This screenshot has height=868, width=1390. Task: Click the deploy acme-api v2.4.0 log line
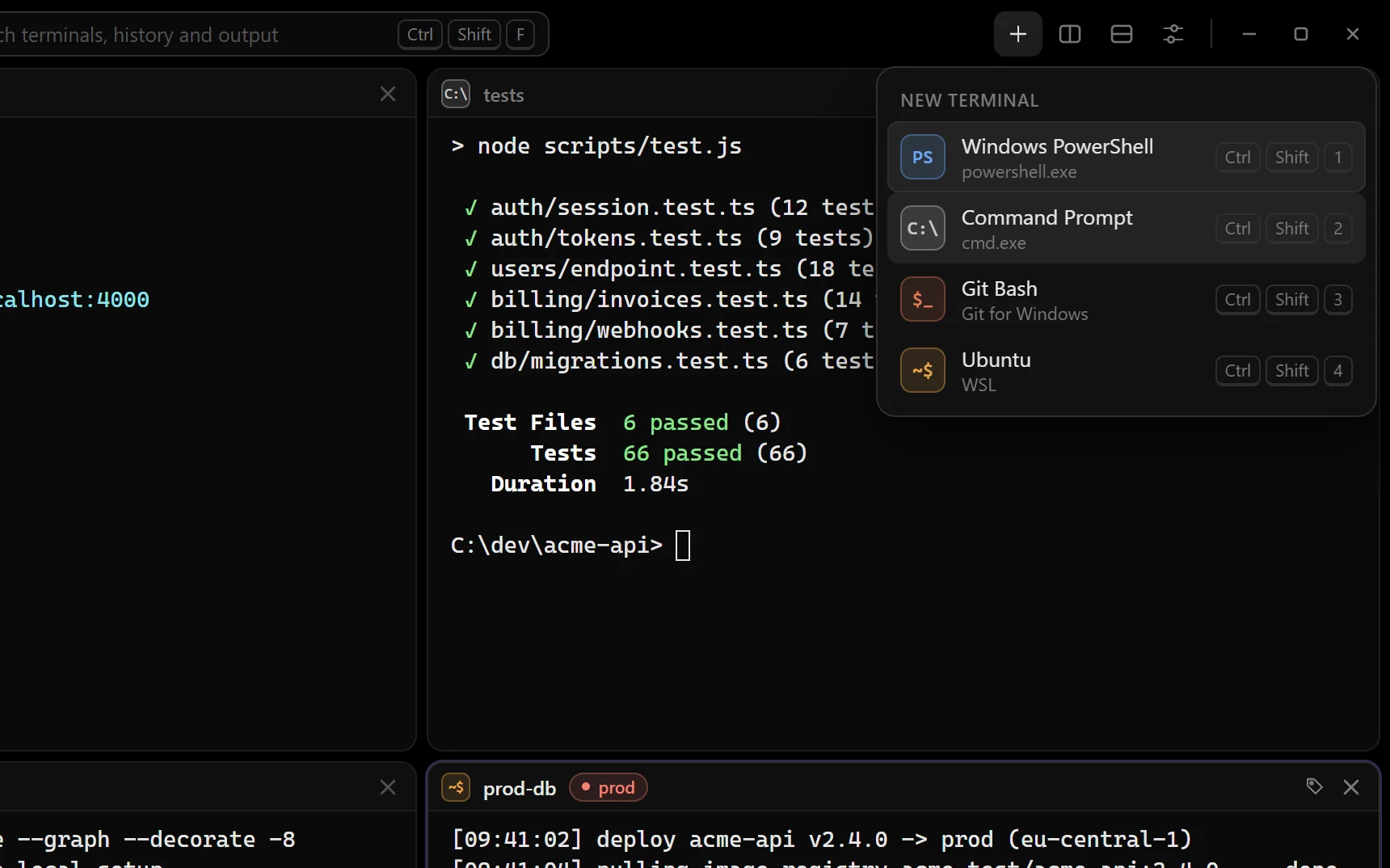822,840
